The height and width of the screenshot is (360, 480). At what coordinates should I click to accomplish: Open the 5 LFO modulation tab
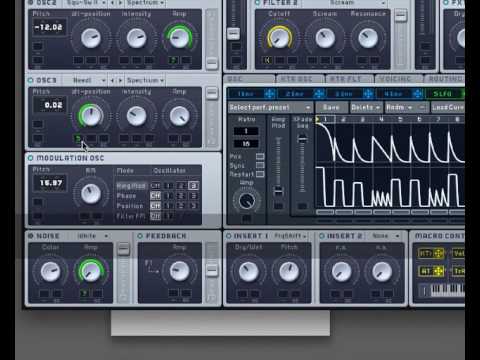pos(445,94)
